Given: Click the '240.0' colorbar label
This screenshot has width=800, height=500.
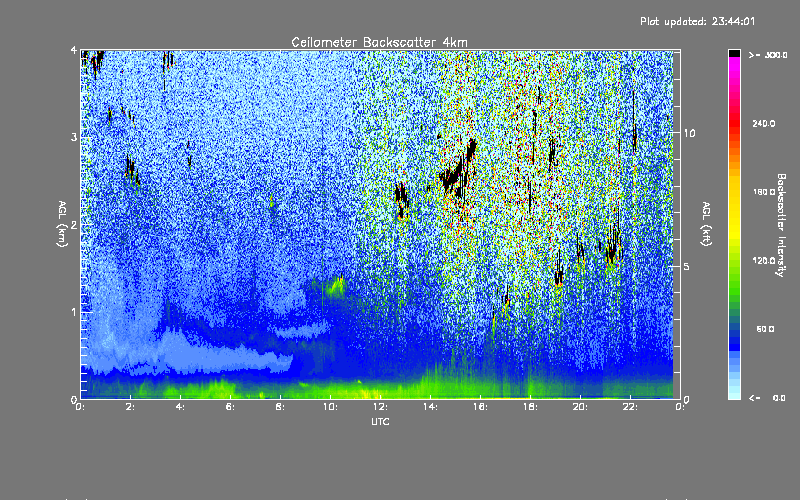Looking at the screenshot, I should 764,124.
